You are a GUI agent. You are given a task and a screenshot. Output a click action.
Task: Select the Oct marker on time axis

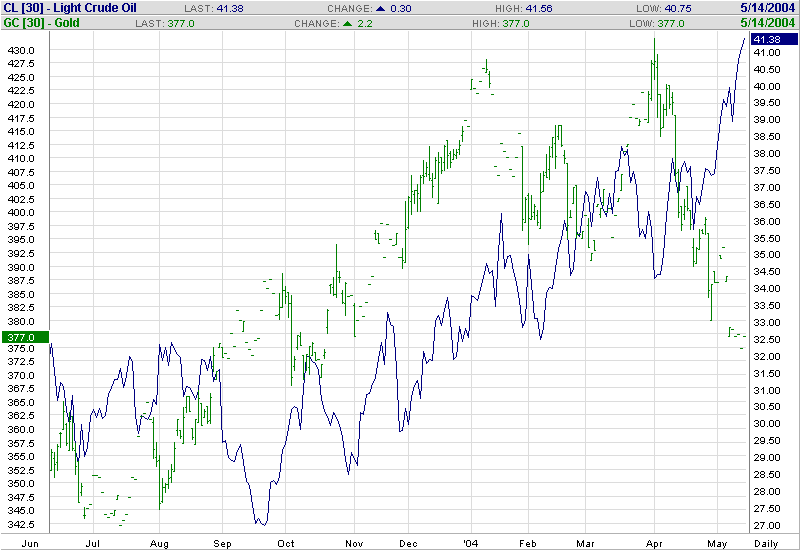(x=286, y=542)
